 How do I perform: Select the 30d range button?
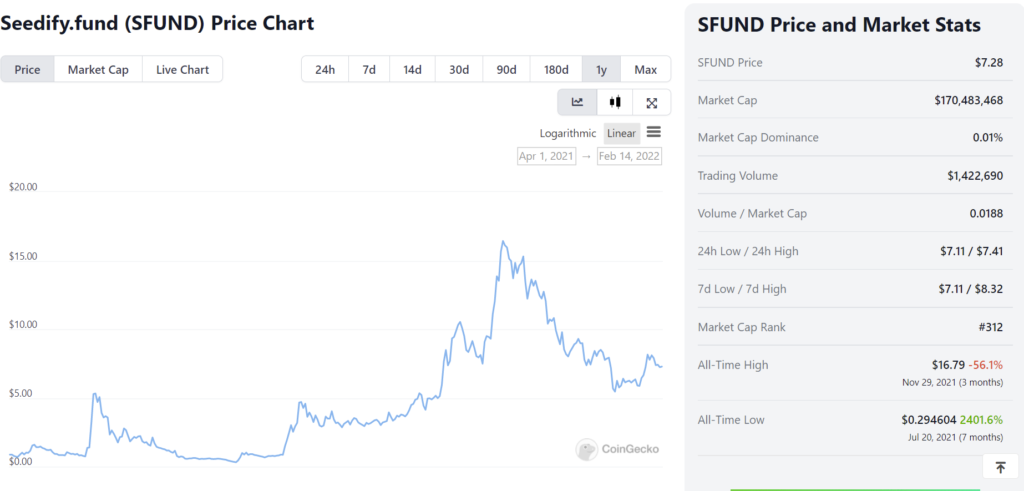[x=459, y=69]
